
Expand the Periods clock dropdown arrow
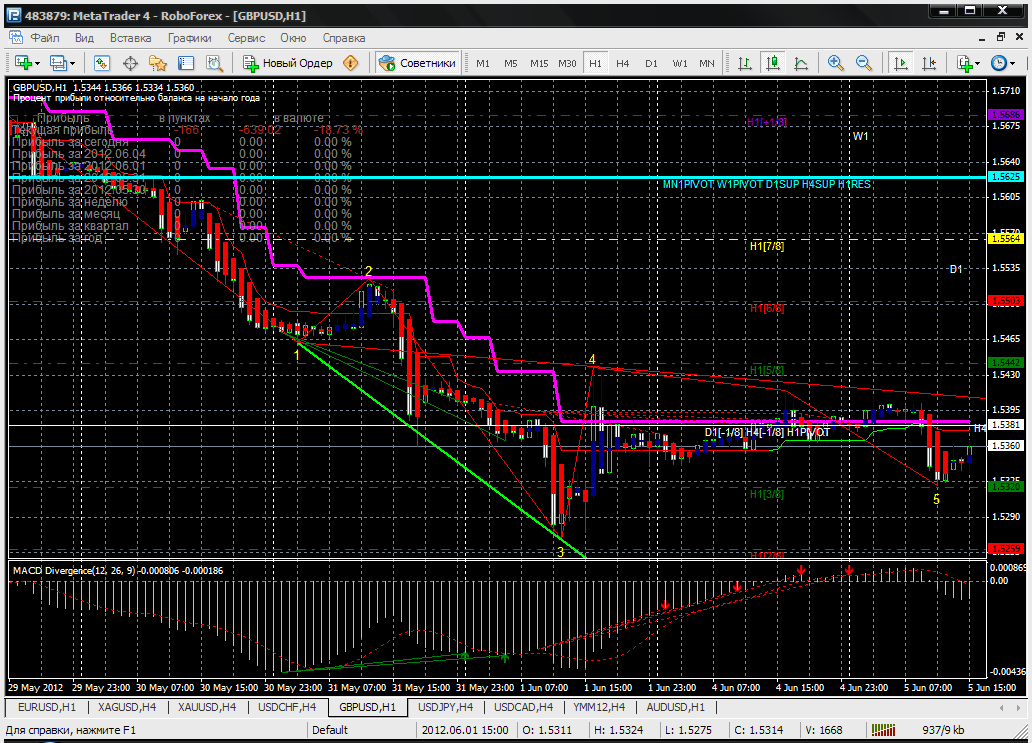(1012, 64)
